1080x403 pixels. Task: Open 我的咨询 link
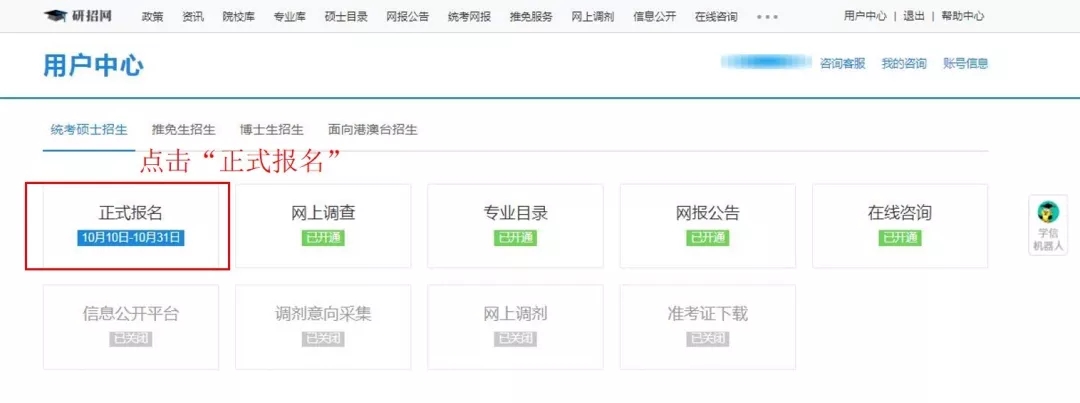click(904, 63)
